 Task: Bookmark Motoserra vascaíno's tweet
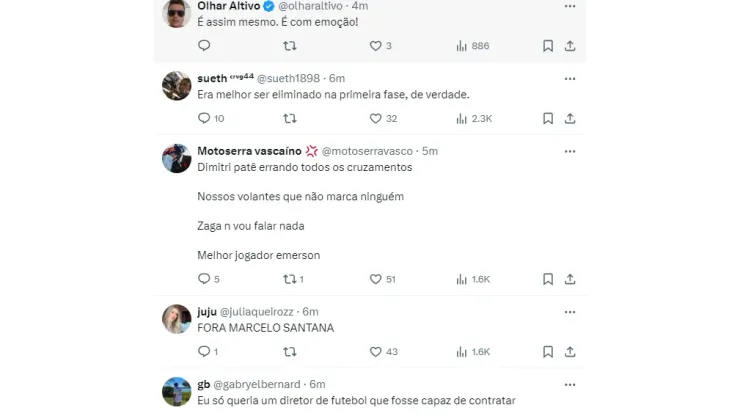click(x=547, y=279)
